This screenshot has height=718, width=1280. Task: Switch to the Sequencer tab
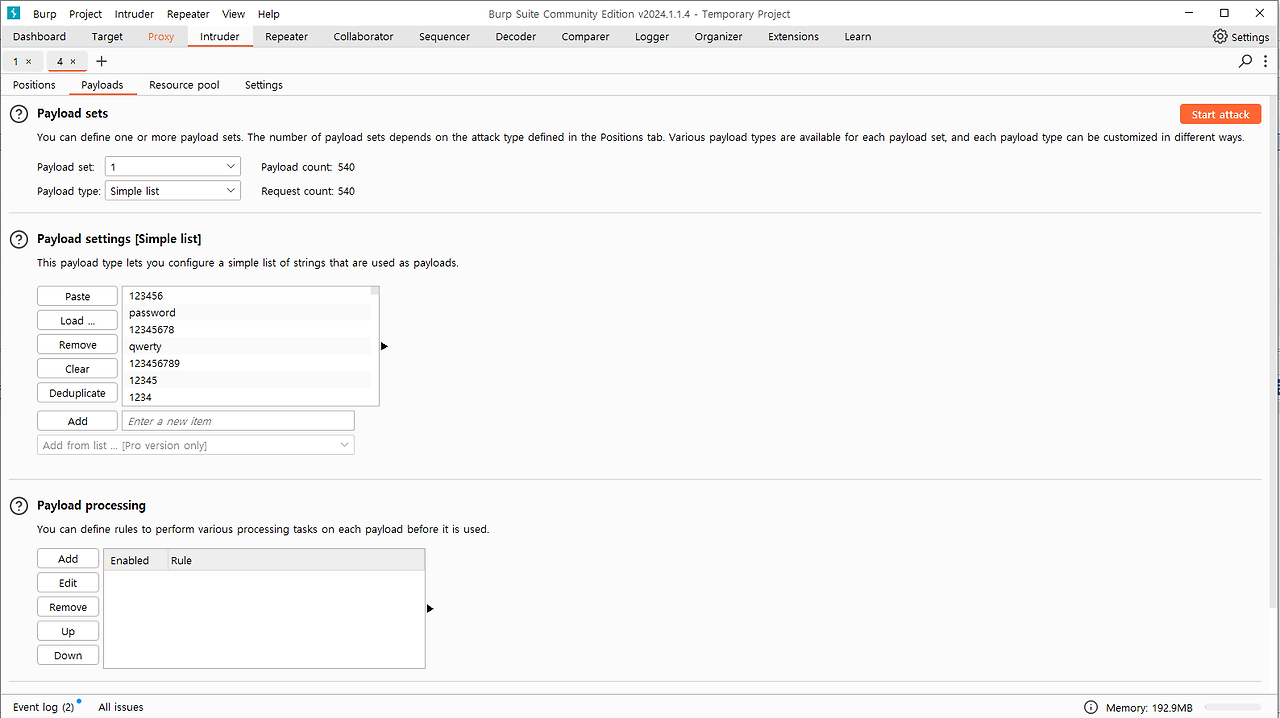coord(445,36)
